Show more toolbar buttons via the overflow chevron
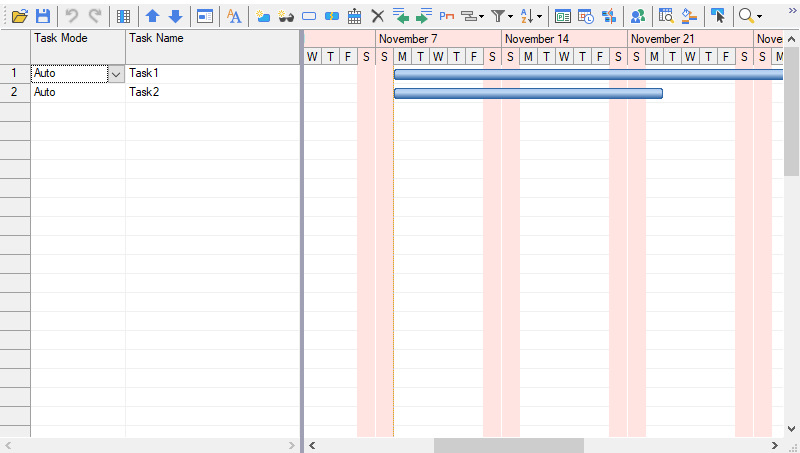800x453 pixels. click(x=791, y=12)
